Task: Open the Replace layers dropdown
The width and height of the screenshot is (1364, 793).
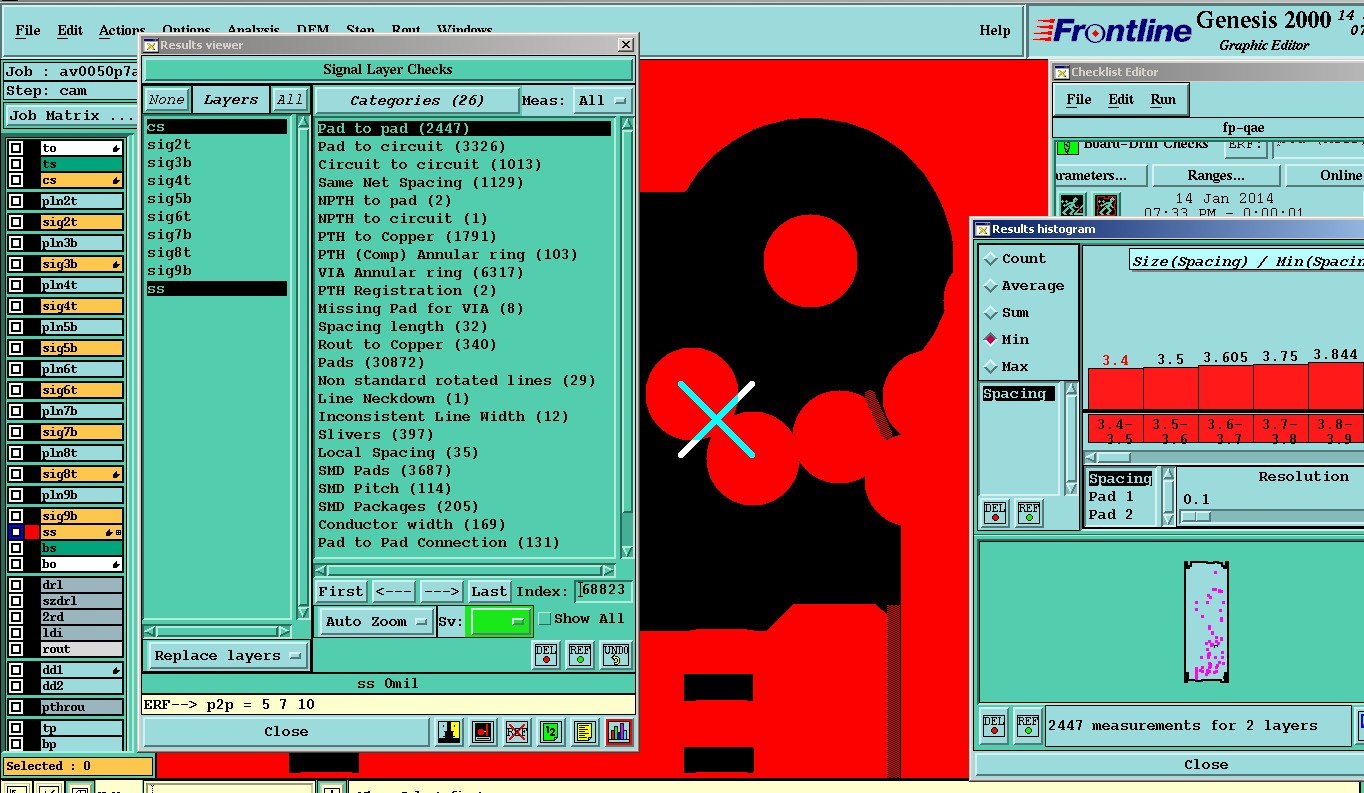Action: [x=227, y=656]
